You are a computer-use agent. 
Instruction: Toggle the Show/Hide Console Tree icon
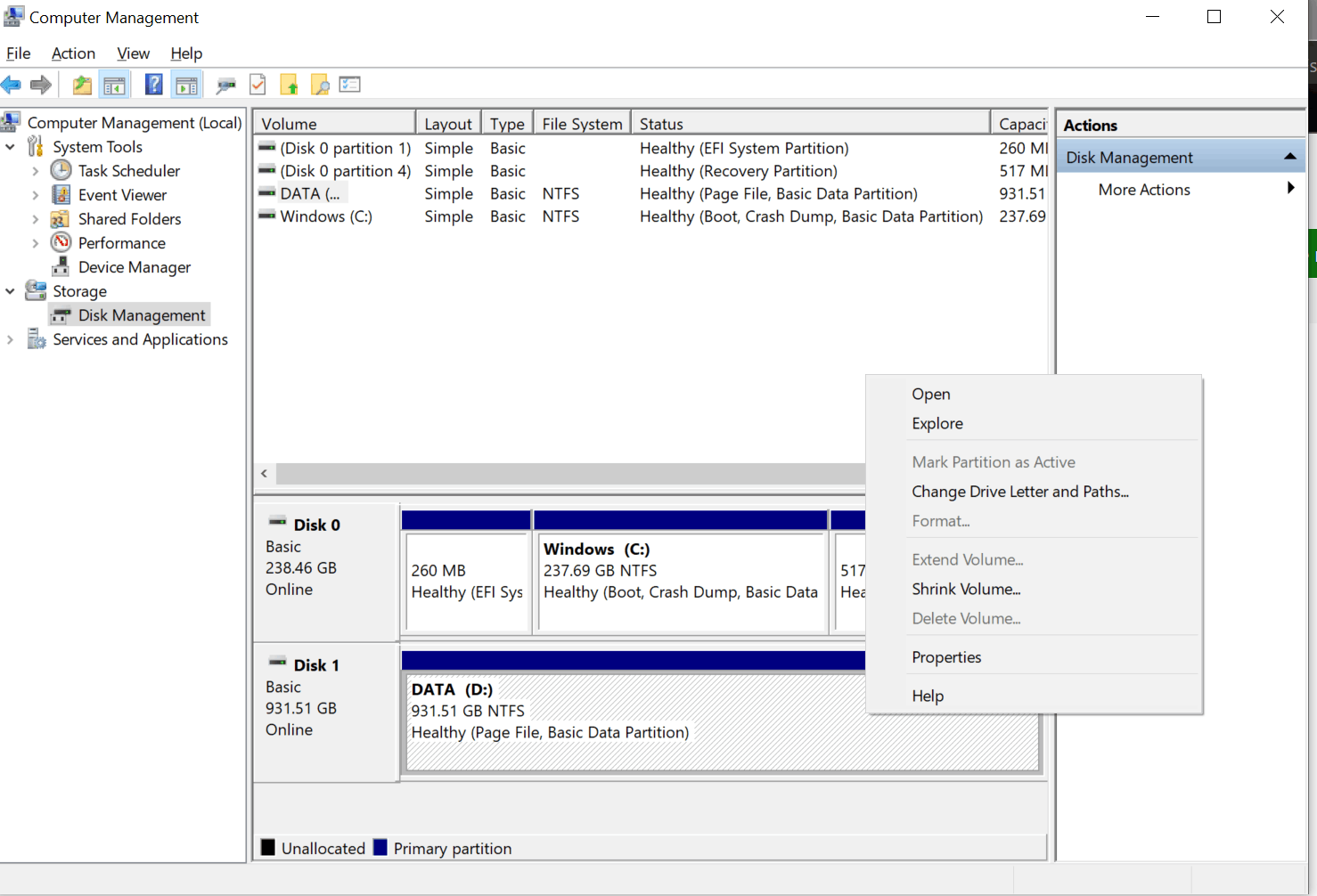click(114, 86)
